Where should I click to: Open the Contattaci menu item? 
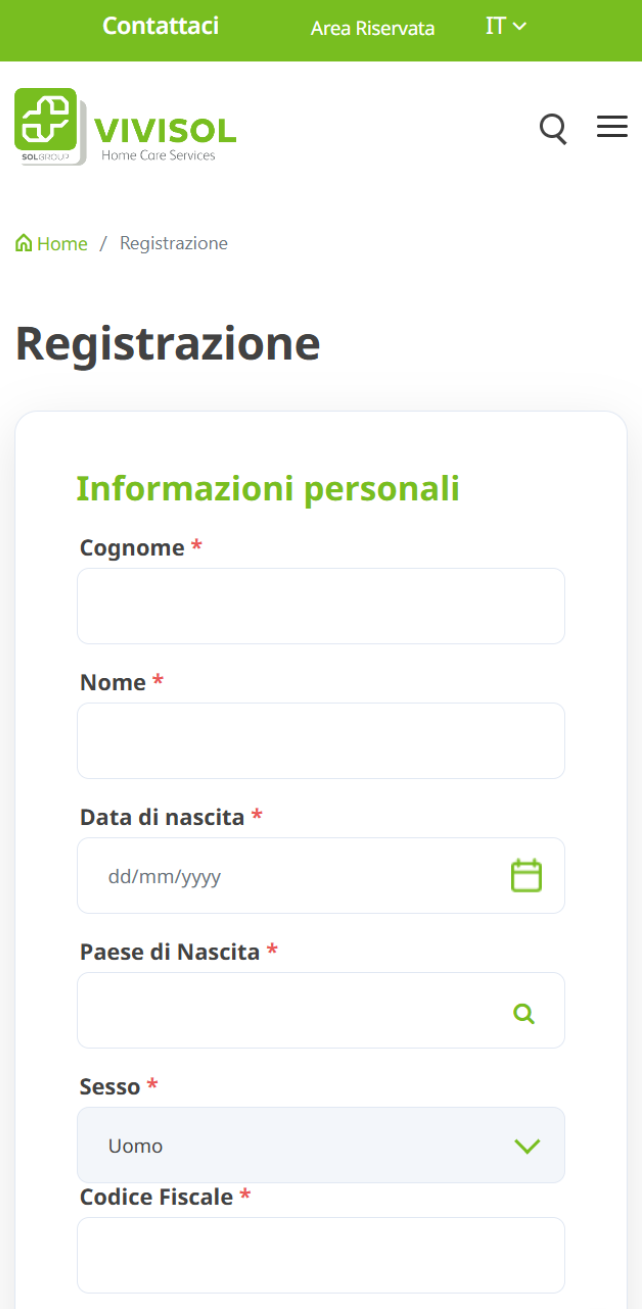click(x=160, y=27)
